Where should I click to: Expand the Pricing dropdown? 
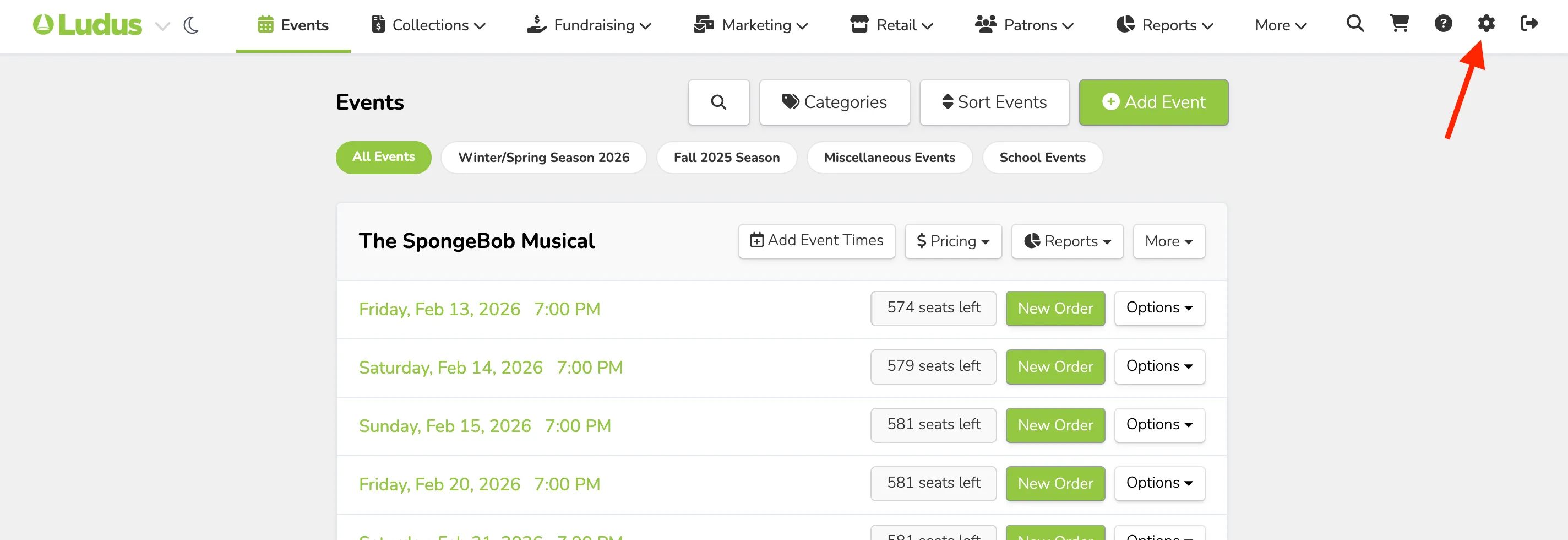click(953, 241)
